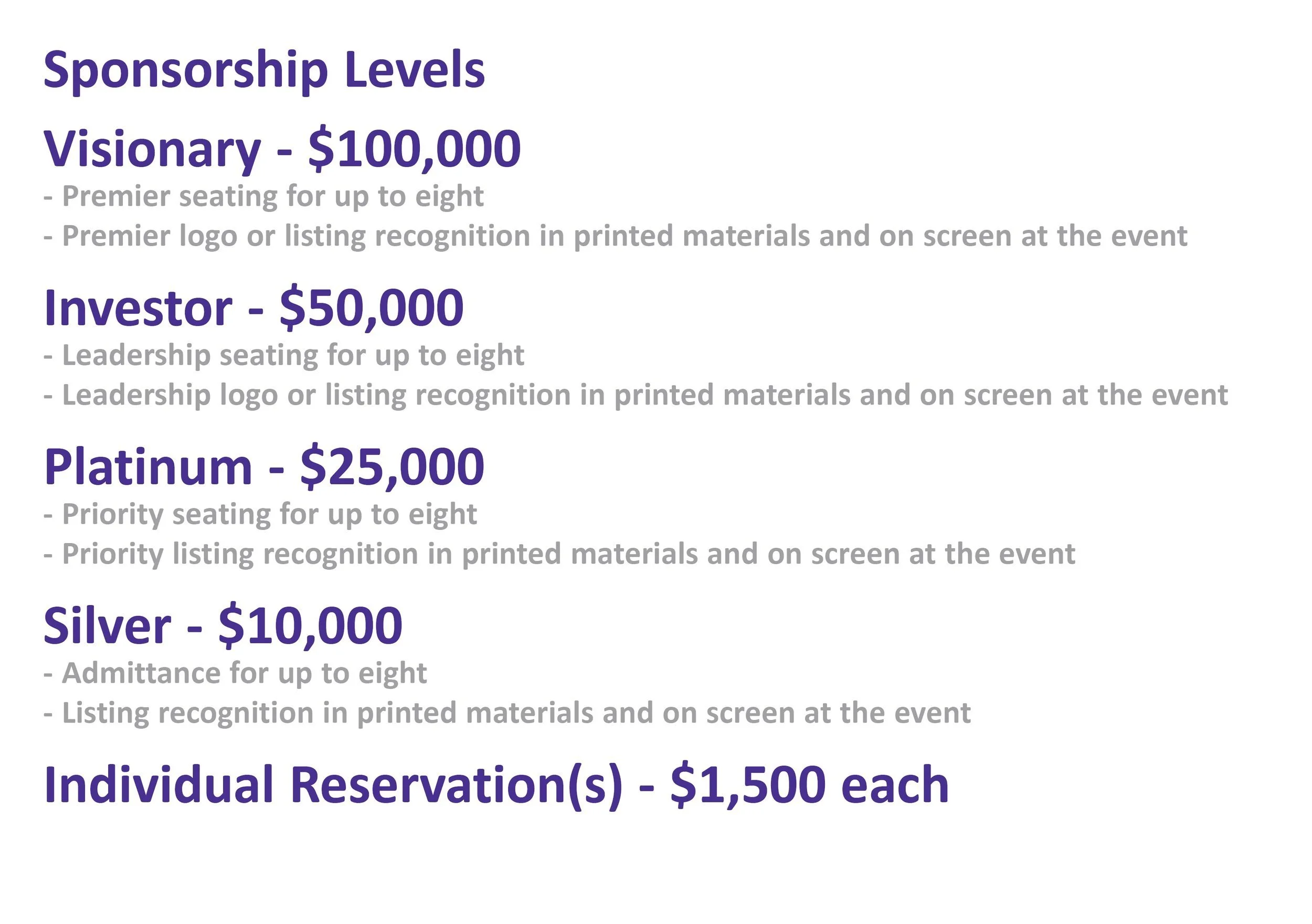Click the $10,000 amount
The height and width of the screenshot is (924, 1312).
[x=310, y=628]
